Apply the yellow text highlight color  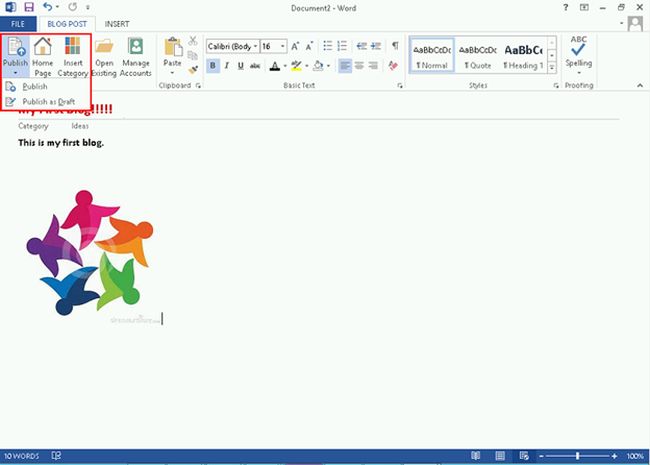(296, 66)
